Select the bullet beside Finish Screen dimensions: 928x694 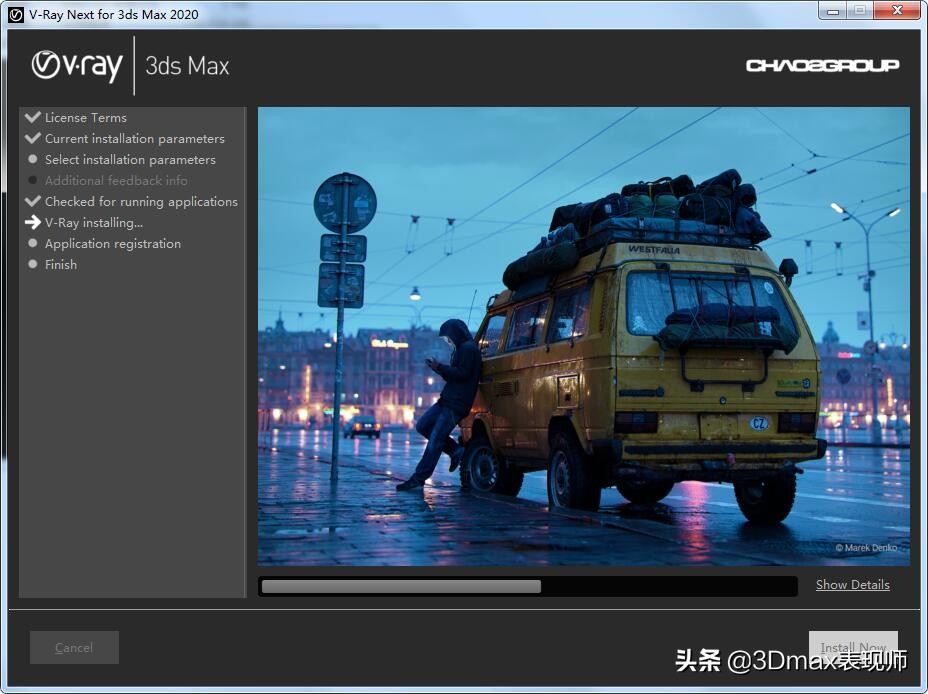point(33,264)
